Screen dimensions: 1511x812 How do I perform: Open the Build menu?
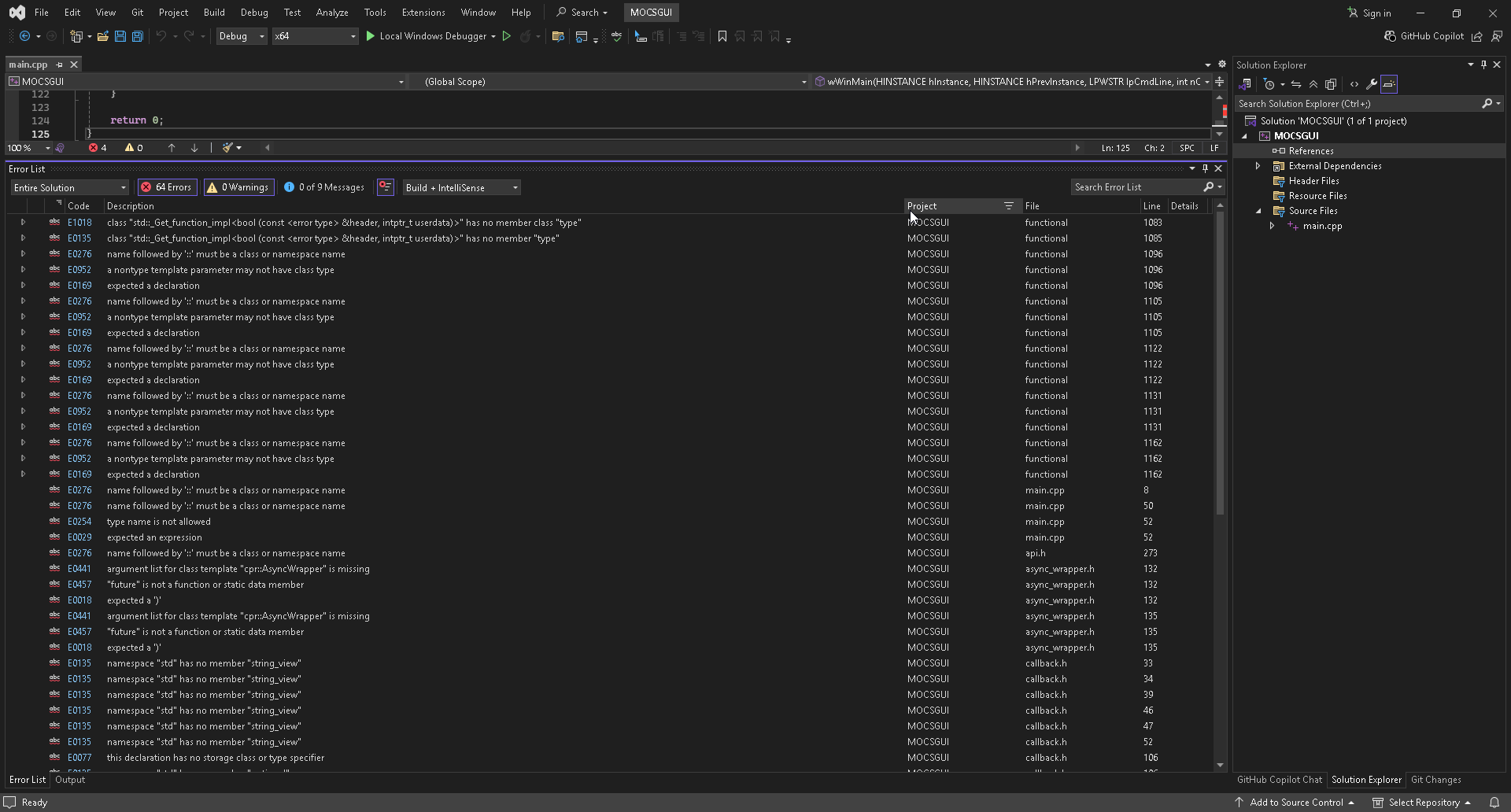(x=213, y=13)
